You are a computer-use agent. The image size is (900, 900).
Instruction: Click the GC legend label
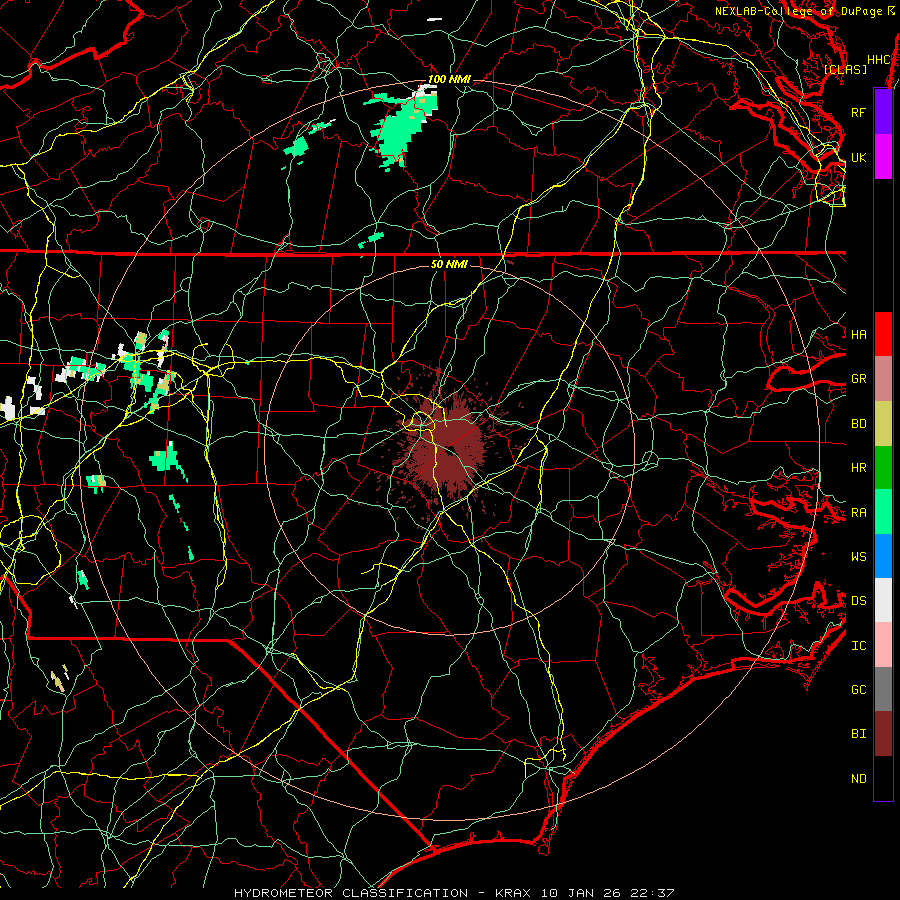(858, 689)
